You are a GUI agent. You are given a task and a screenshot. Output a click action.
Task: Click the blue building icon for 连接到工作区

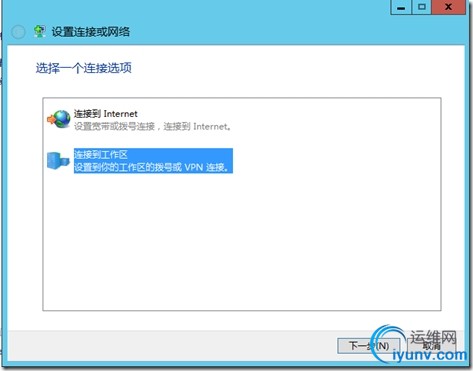coord(58,161)
